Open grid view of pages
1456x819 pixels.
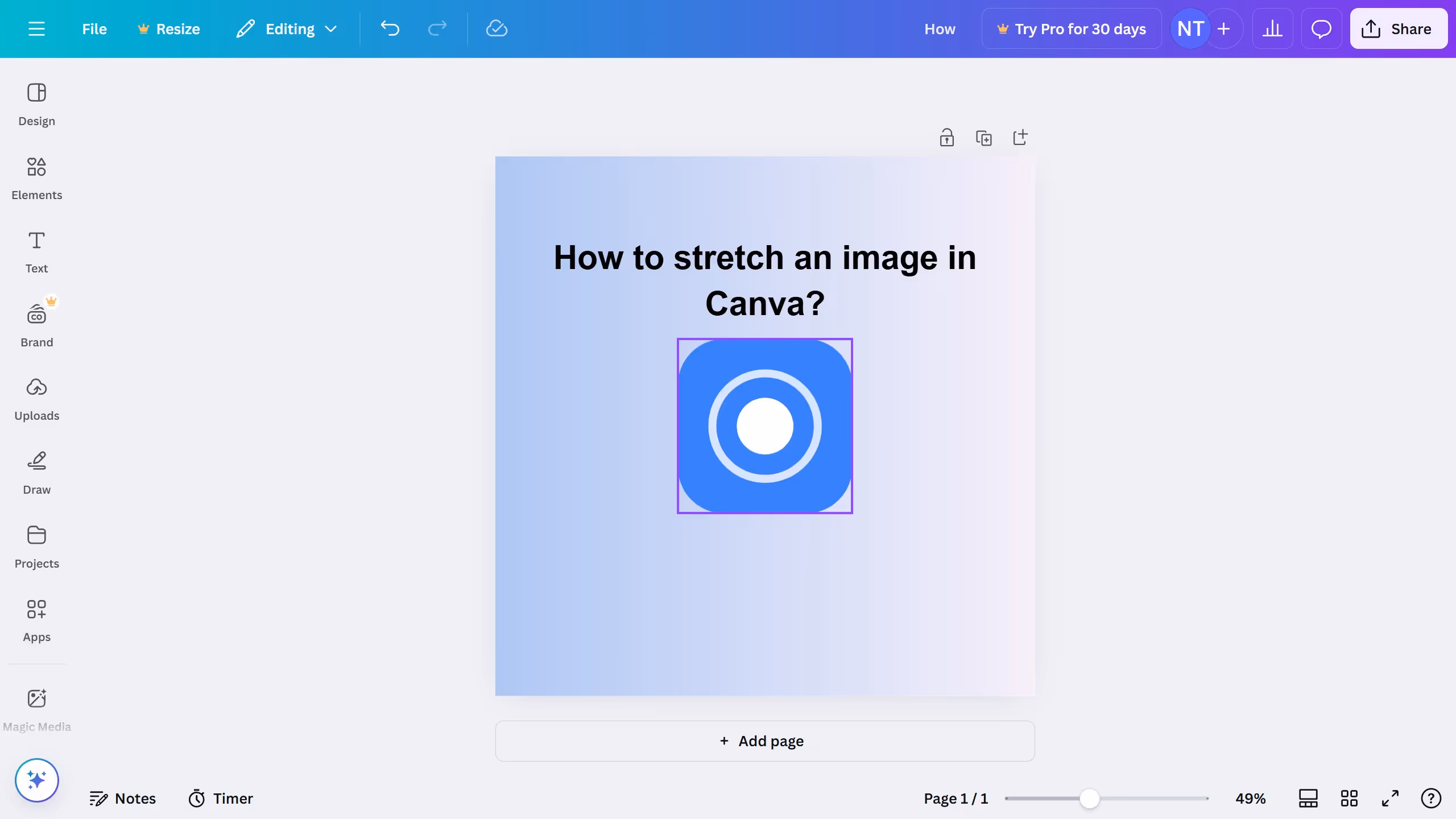tap(1349, 798)
